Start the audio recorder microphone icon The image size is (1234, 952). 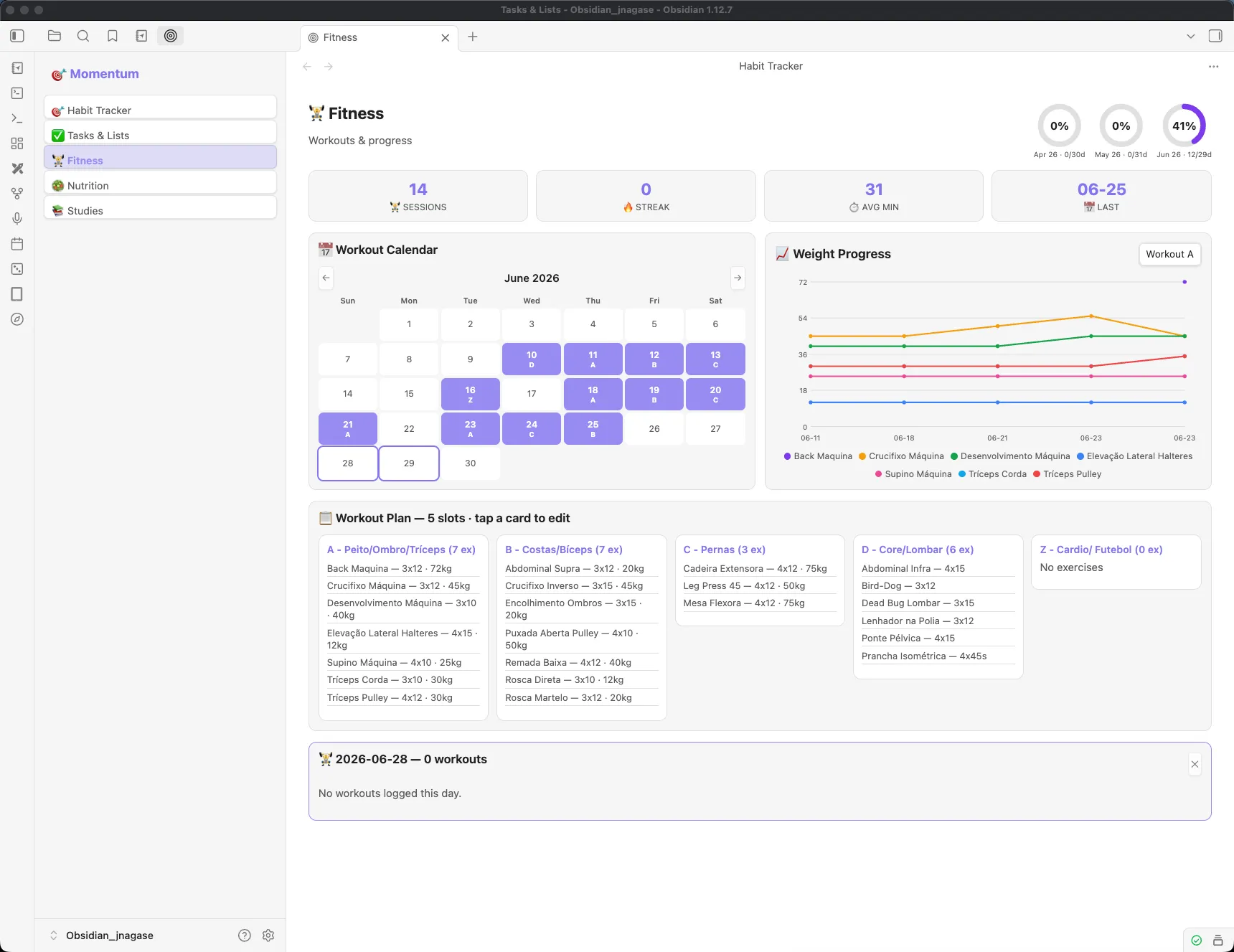click(x=17, y=219)
